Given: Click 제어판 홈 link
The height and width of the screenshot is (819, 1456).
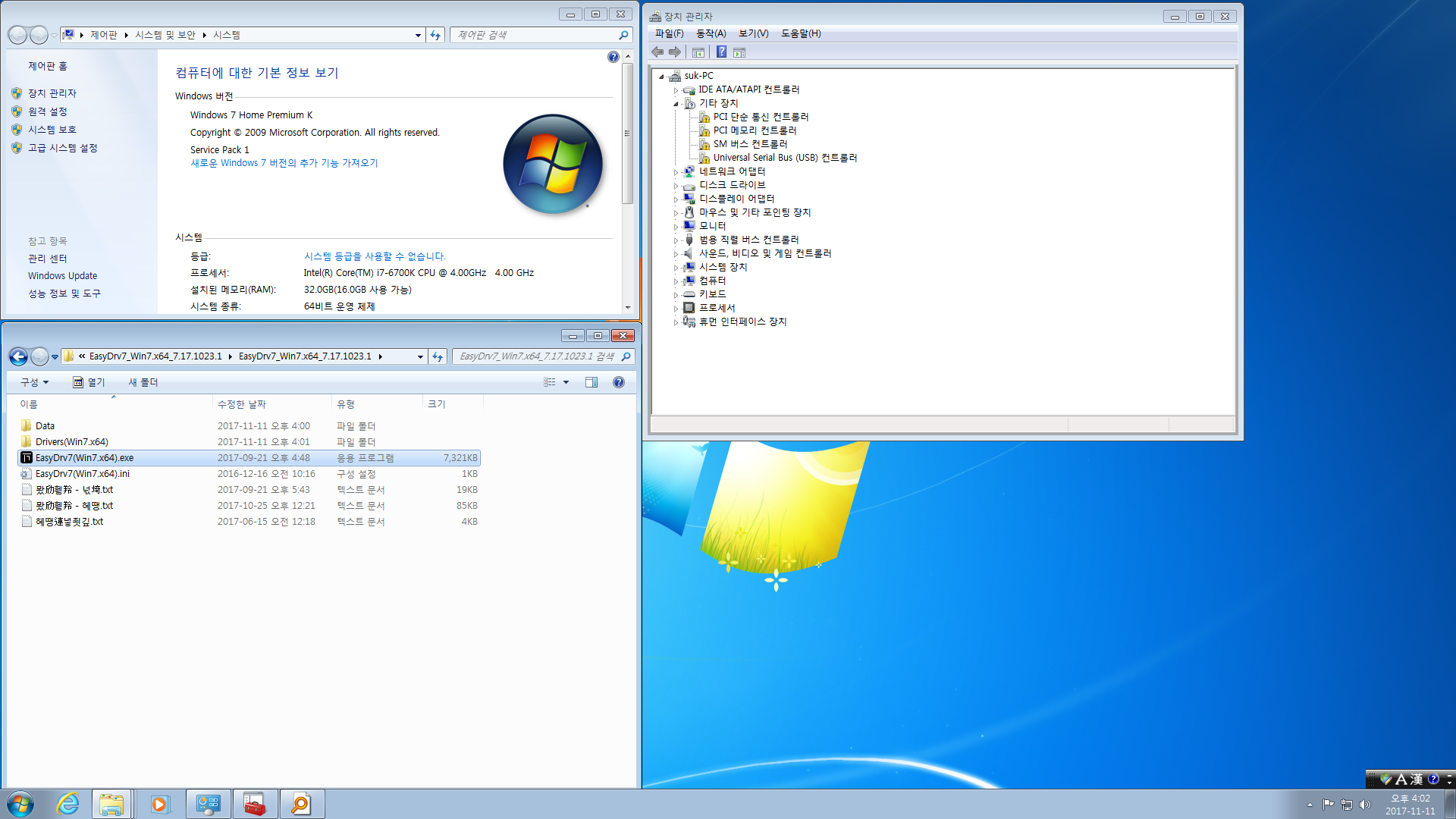Looking at the screenshot, I should pos(48,66).
